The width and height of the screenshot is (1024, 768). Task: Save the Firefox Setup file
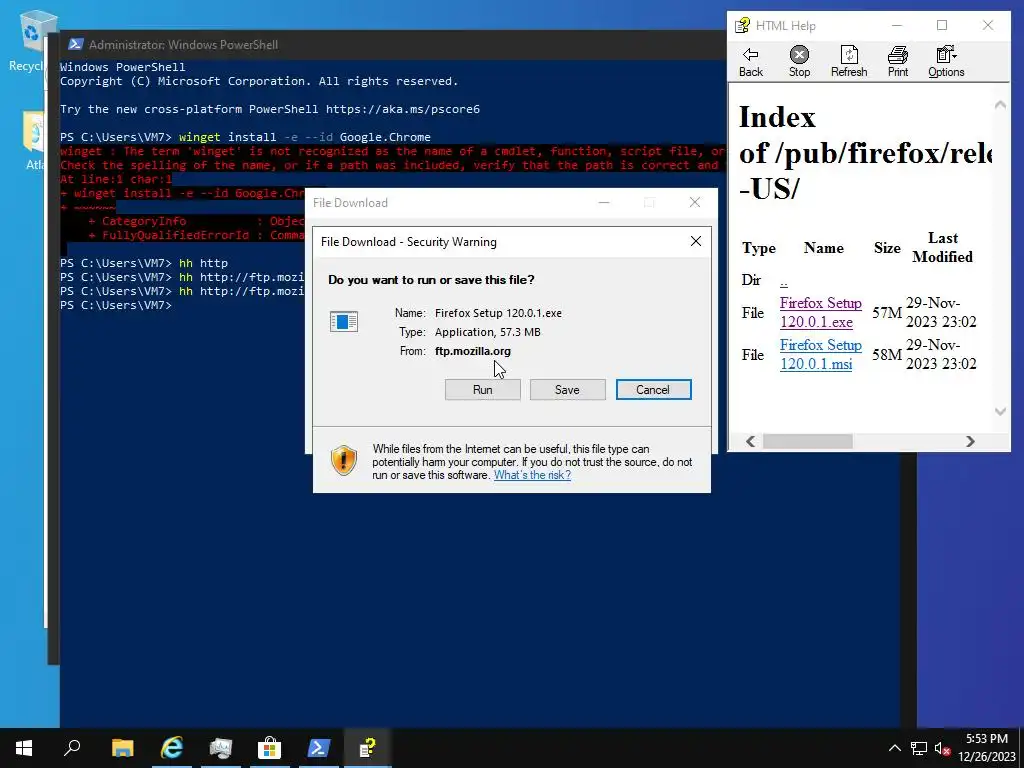click(568, 390)
